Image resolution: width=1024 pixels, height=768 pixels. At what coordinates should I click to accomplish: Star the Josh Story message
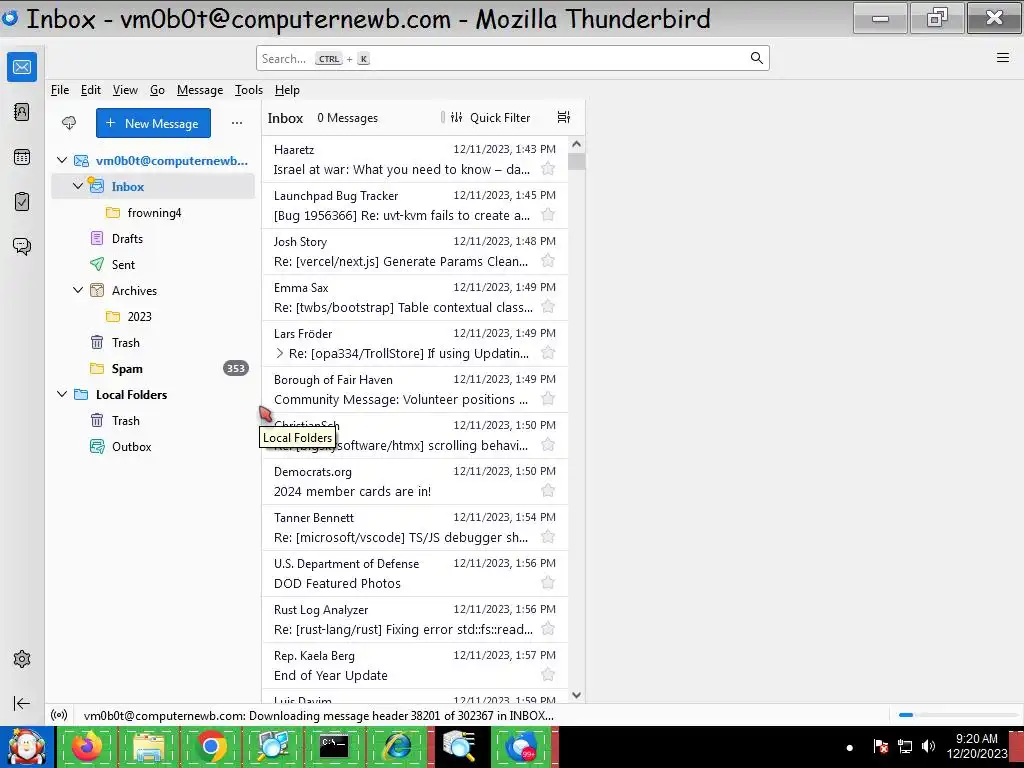(548, 261)
